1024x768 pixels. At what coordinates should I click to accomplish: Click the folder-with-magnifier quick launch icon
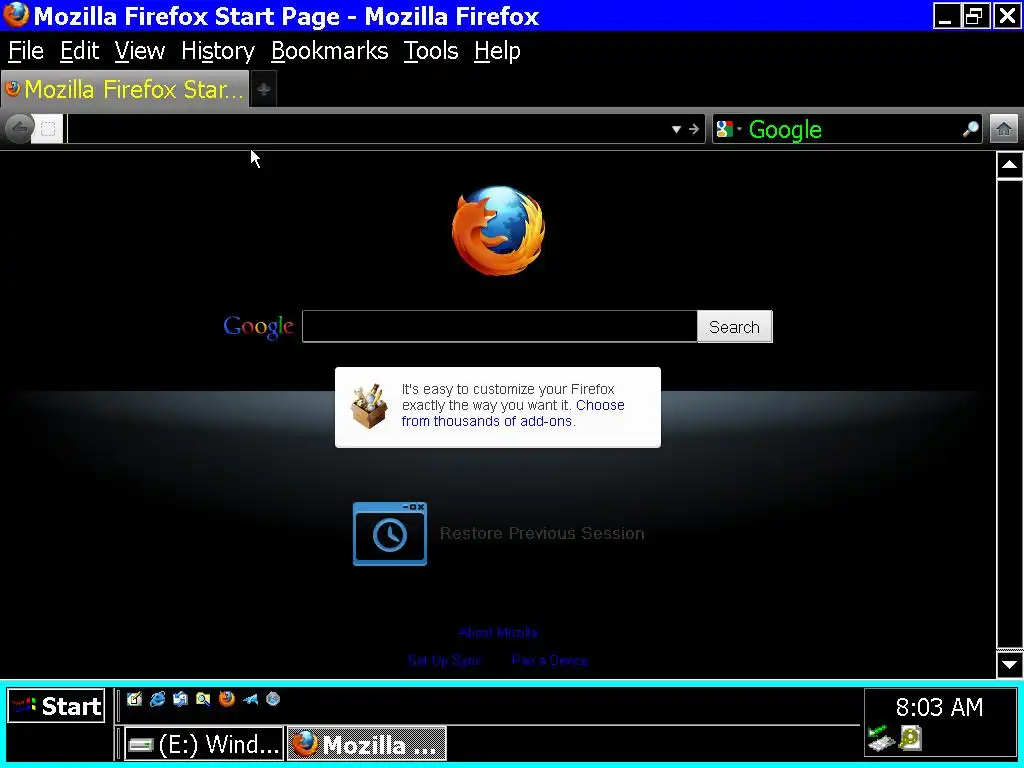tap(203, 699)
